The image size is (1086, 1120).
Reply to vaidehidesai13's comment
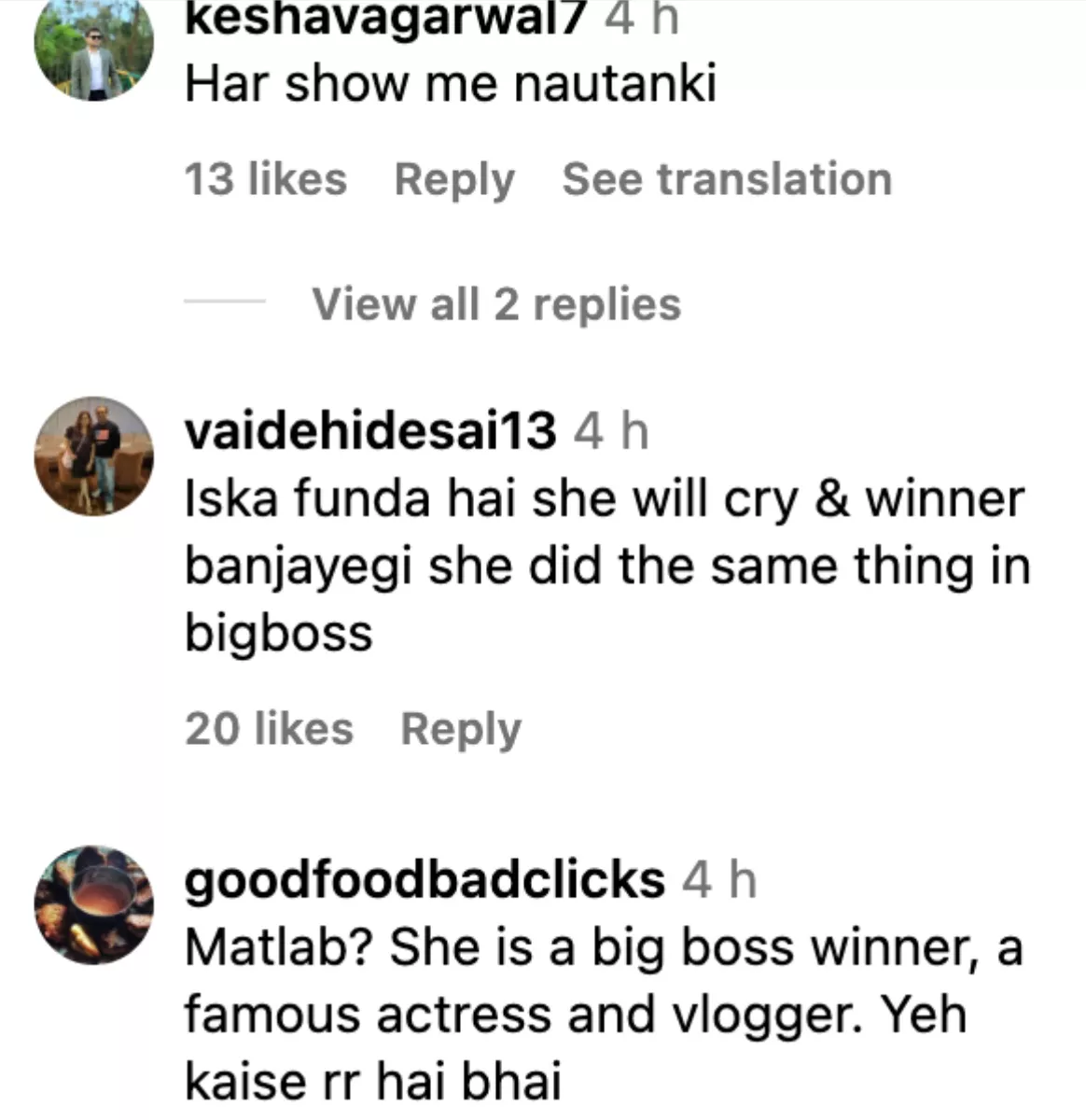pyautogui.click(x=461, y=730)
